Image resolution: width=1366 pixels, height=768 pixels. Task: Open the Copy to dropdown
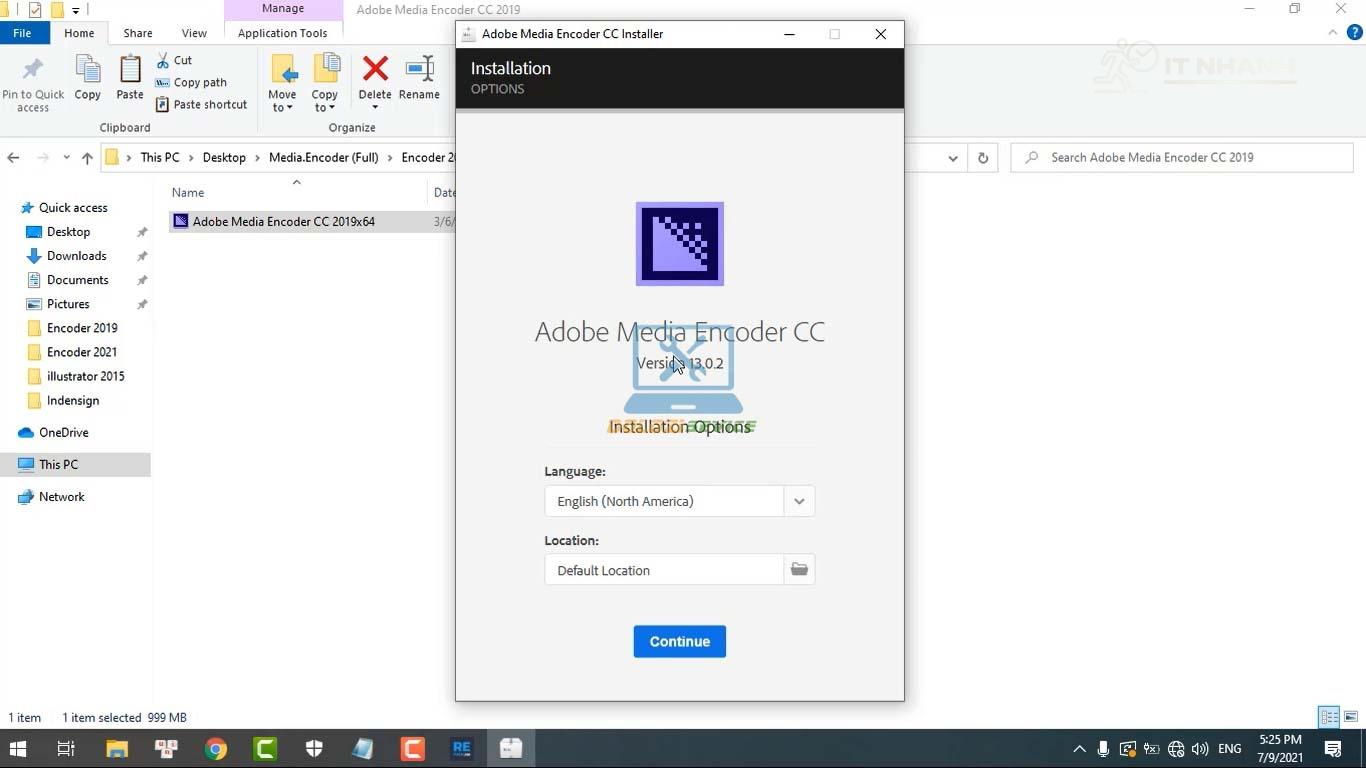[x=324, y=101]
